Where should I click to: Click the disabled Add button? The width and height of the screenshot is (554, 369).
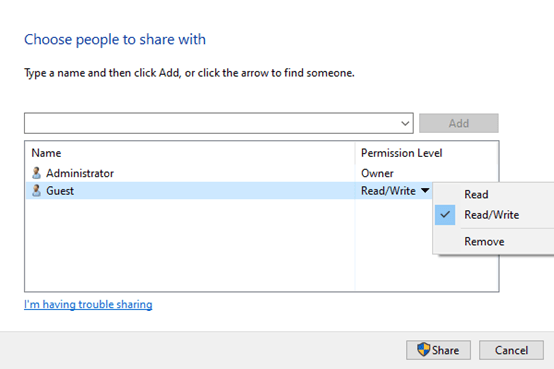click(459, 123)
